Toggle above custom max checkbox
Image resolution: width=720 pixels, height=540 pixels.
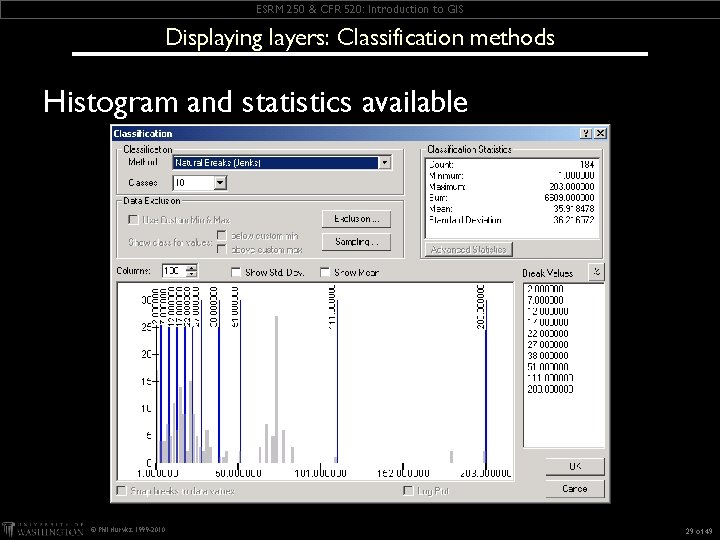point(222,249)
